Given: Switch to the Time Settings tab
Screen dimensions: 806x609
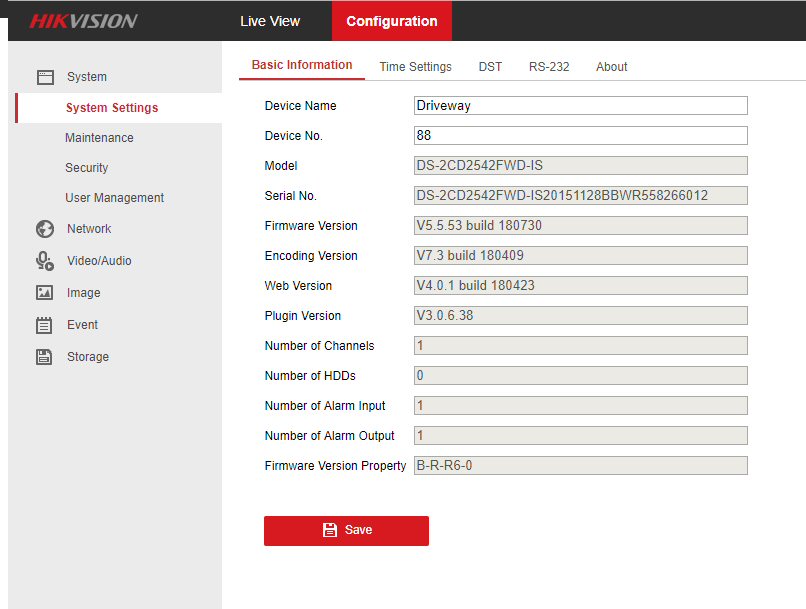Looking at the screenshot, I should [415, 67].
